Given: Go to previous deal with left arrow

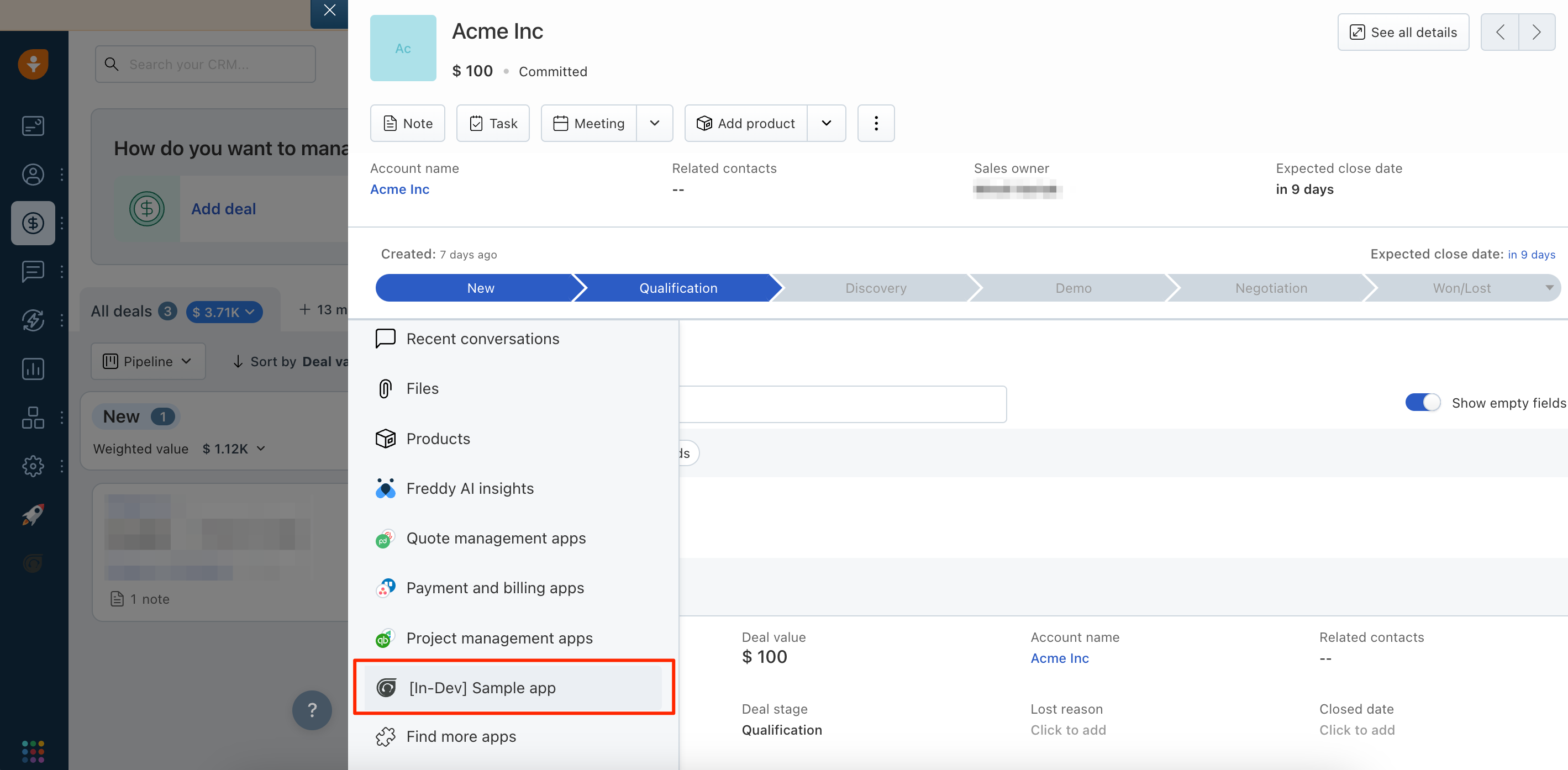Looking at the screenshot, I should pos(1500,32).
